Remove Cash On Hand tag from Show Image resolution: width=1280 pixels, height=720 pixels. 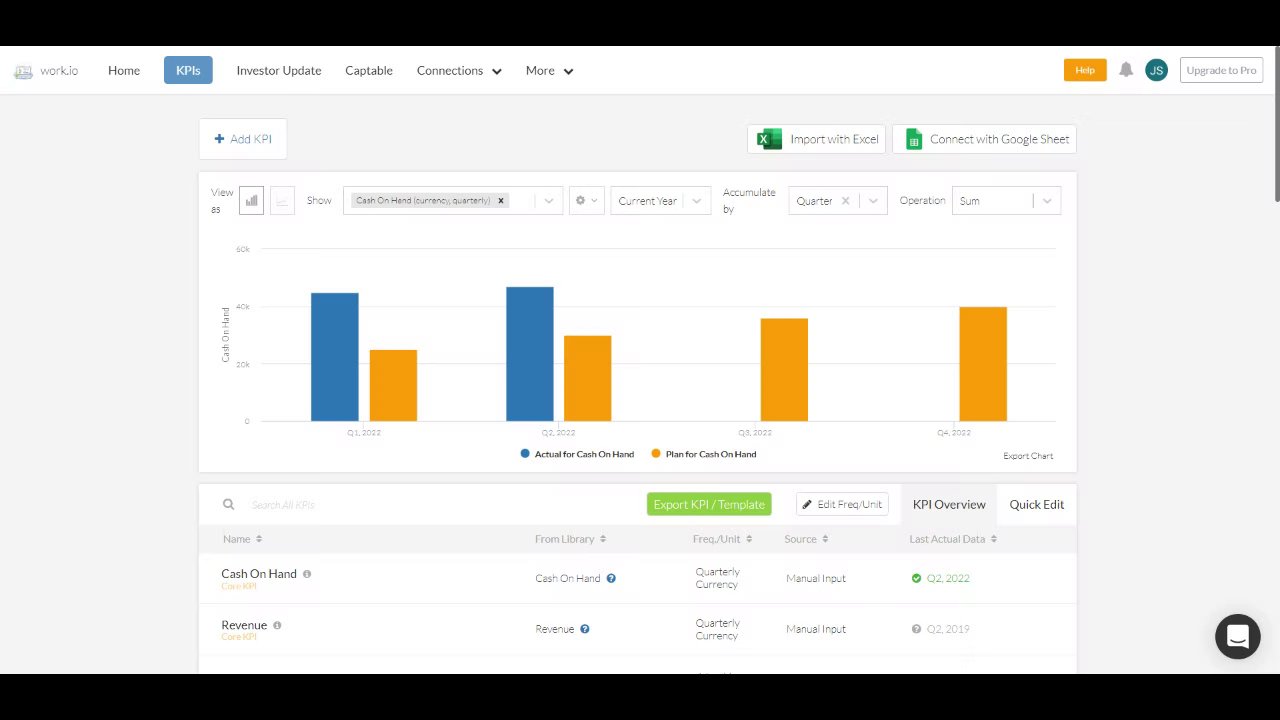pos(501,201)
